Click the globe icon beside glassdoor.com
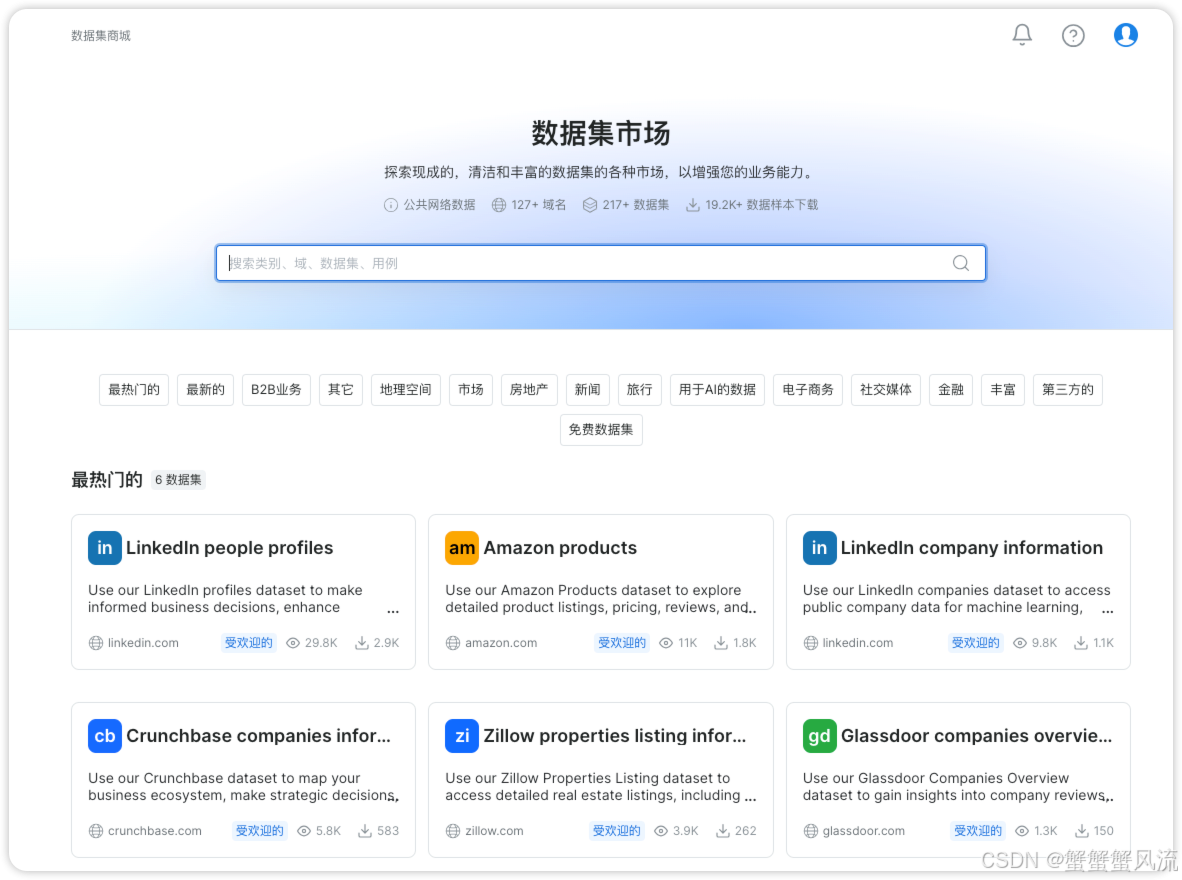1182x880 pixels. click(x=810, y=831)
